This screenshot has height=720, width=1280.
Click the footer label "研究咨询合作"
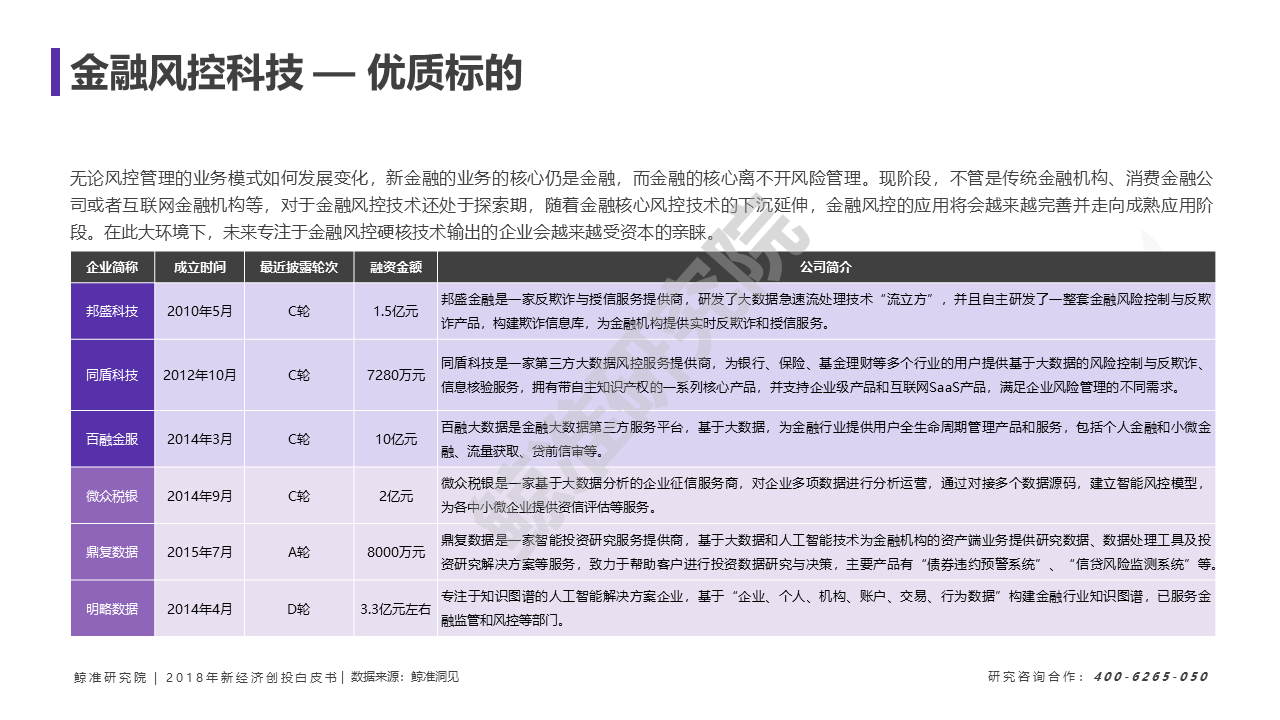coord(1032,677)
